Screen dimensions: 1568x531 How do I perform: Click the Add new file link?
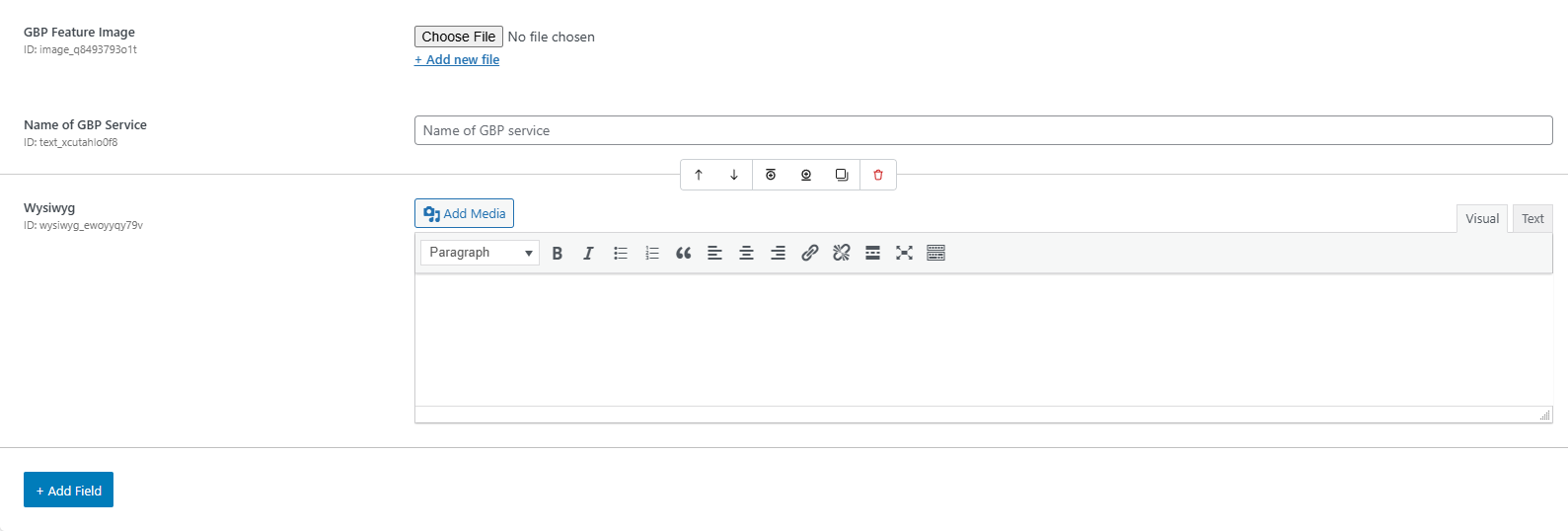point(457,60)
